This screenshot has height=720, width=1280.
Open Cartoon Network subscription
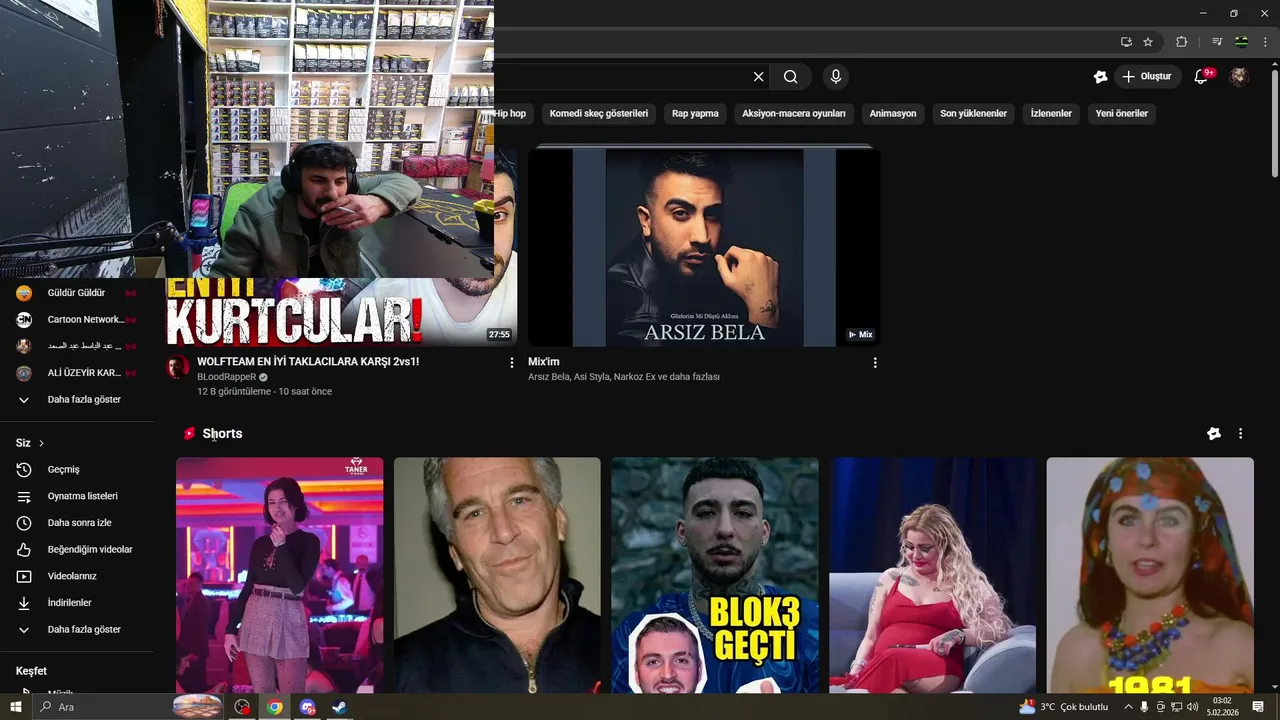[76, 320]
